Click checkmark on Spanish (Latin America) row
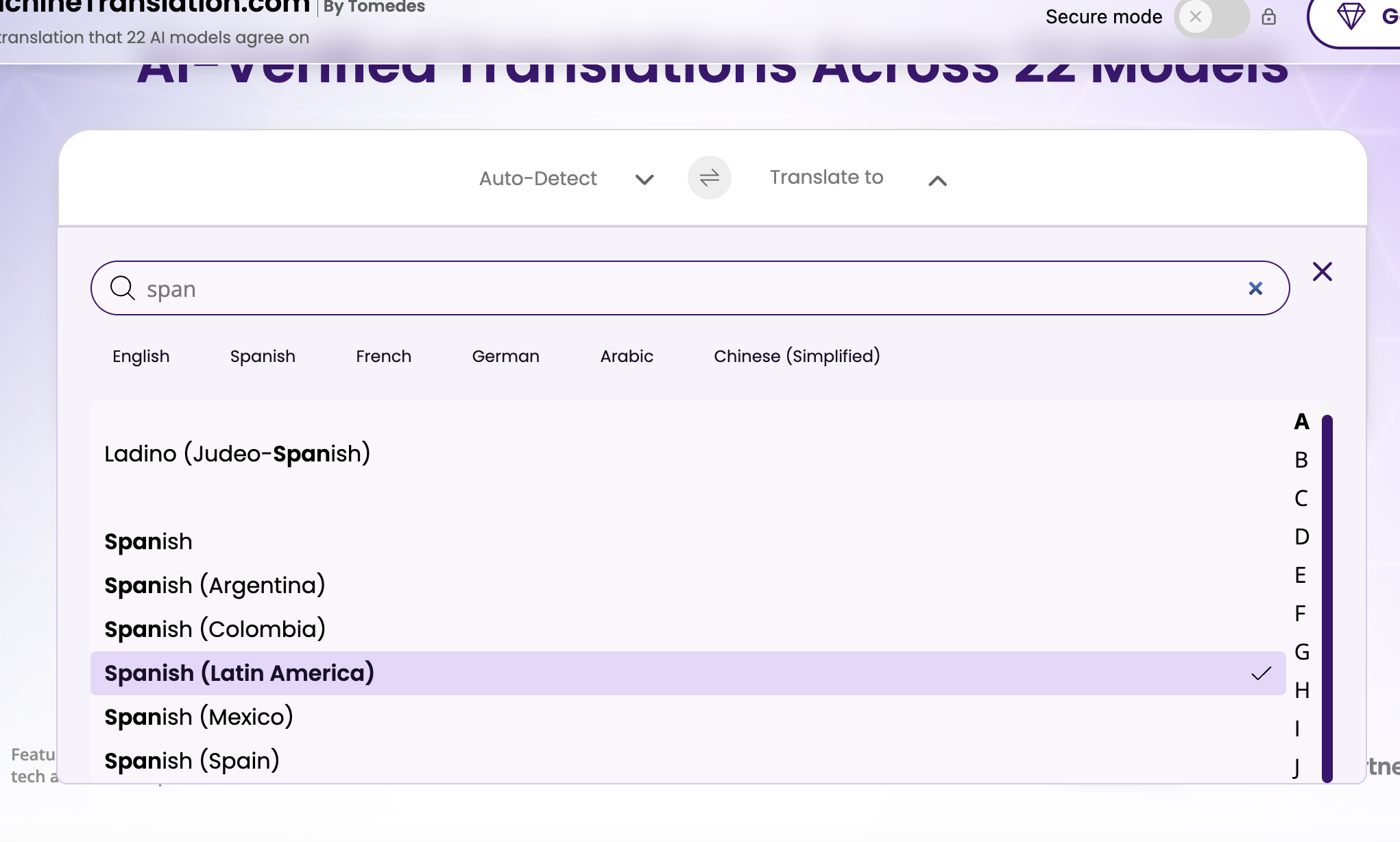 pyautogui.click(x=1261, y=673)
